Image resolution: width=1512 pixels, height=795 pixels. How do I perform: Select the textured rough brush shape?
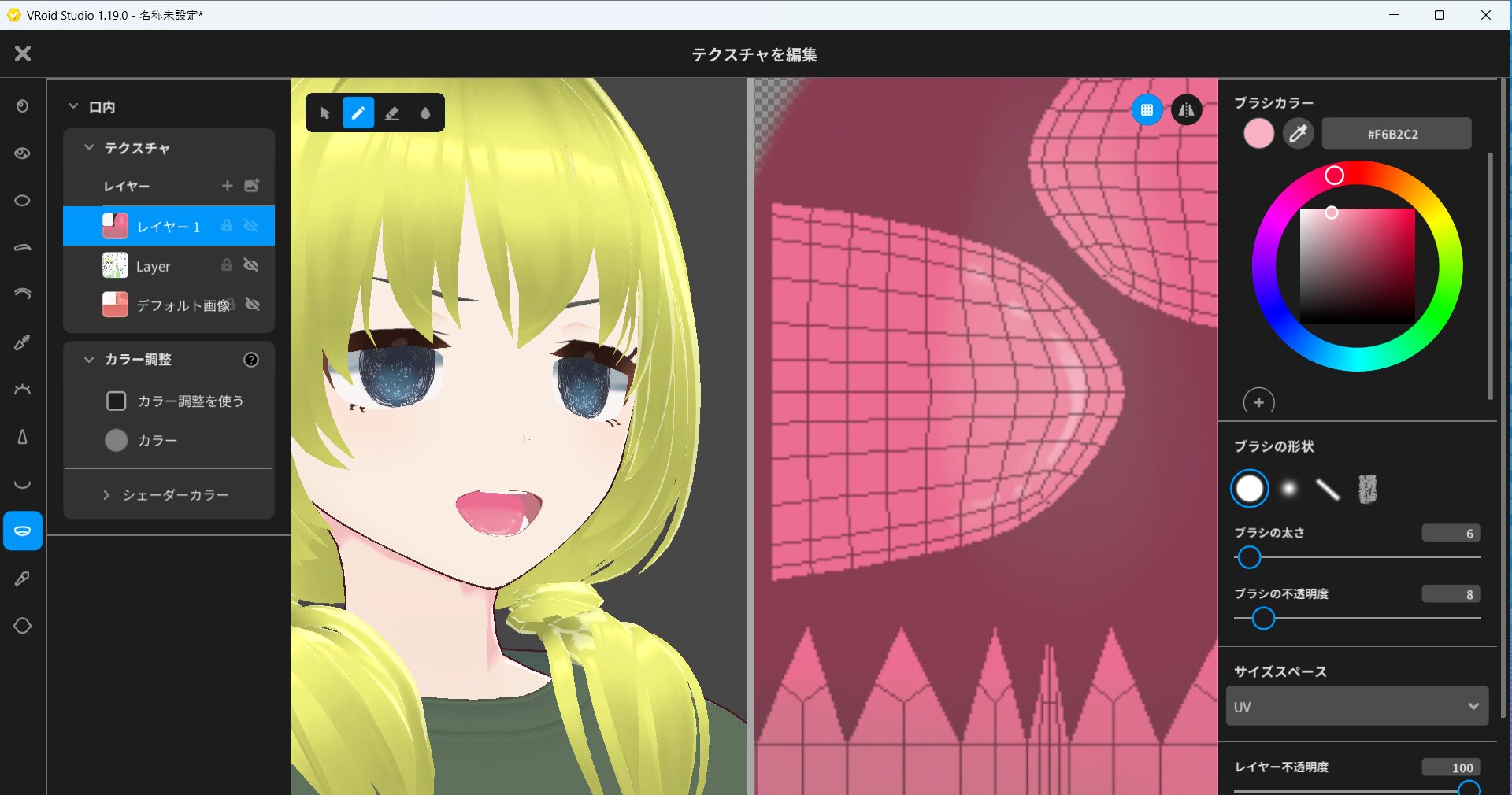[1368, 489]
